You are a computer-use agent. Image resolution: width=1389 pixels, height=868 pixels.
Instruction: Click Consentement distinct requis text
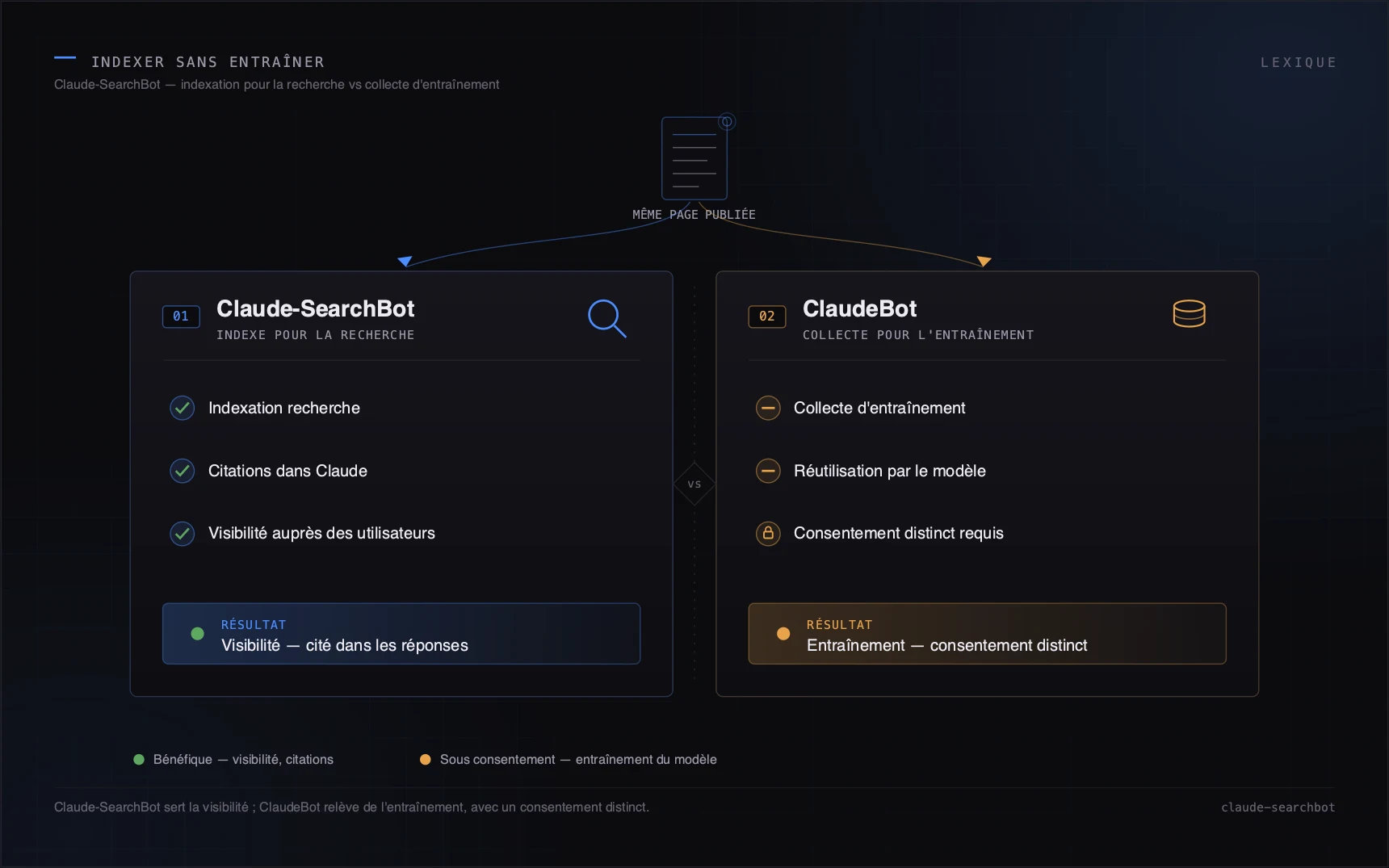899,533
